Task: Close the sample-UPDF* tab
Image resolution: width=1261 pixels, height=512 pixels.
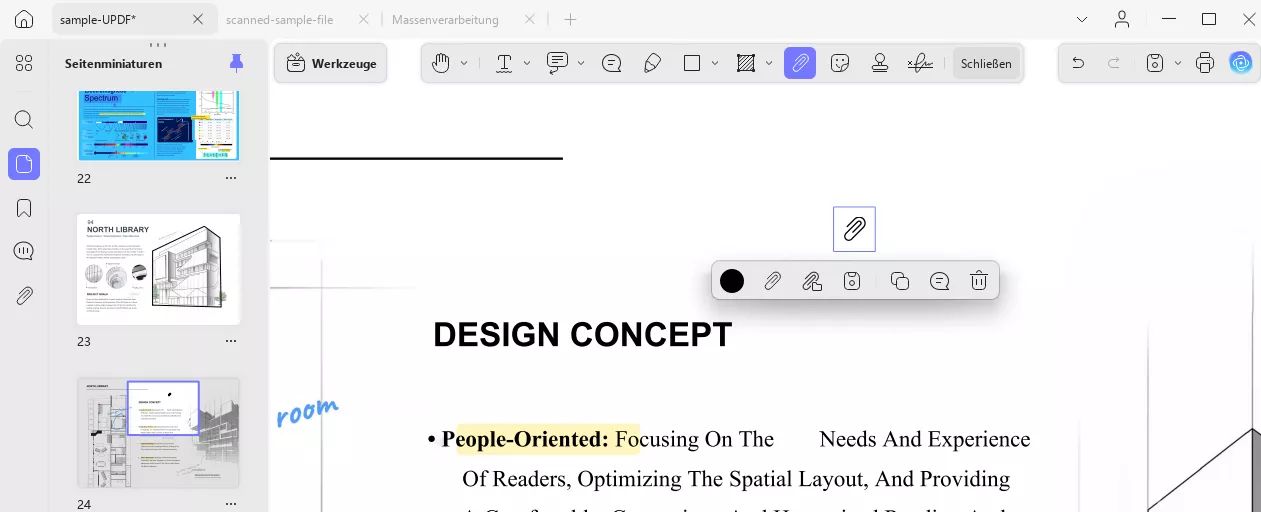Action: coord(198,19)
